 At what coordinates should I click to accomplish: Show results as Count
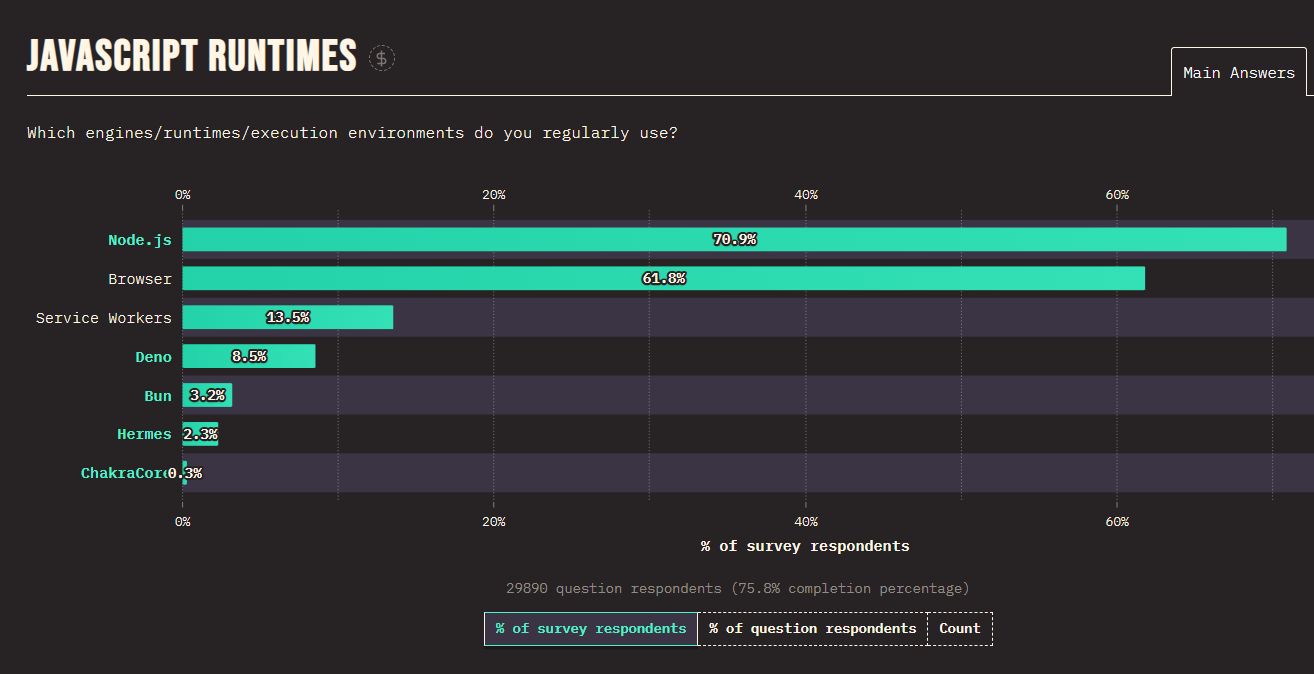[959, 629]
